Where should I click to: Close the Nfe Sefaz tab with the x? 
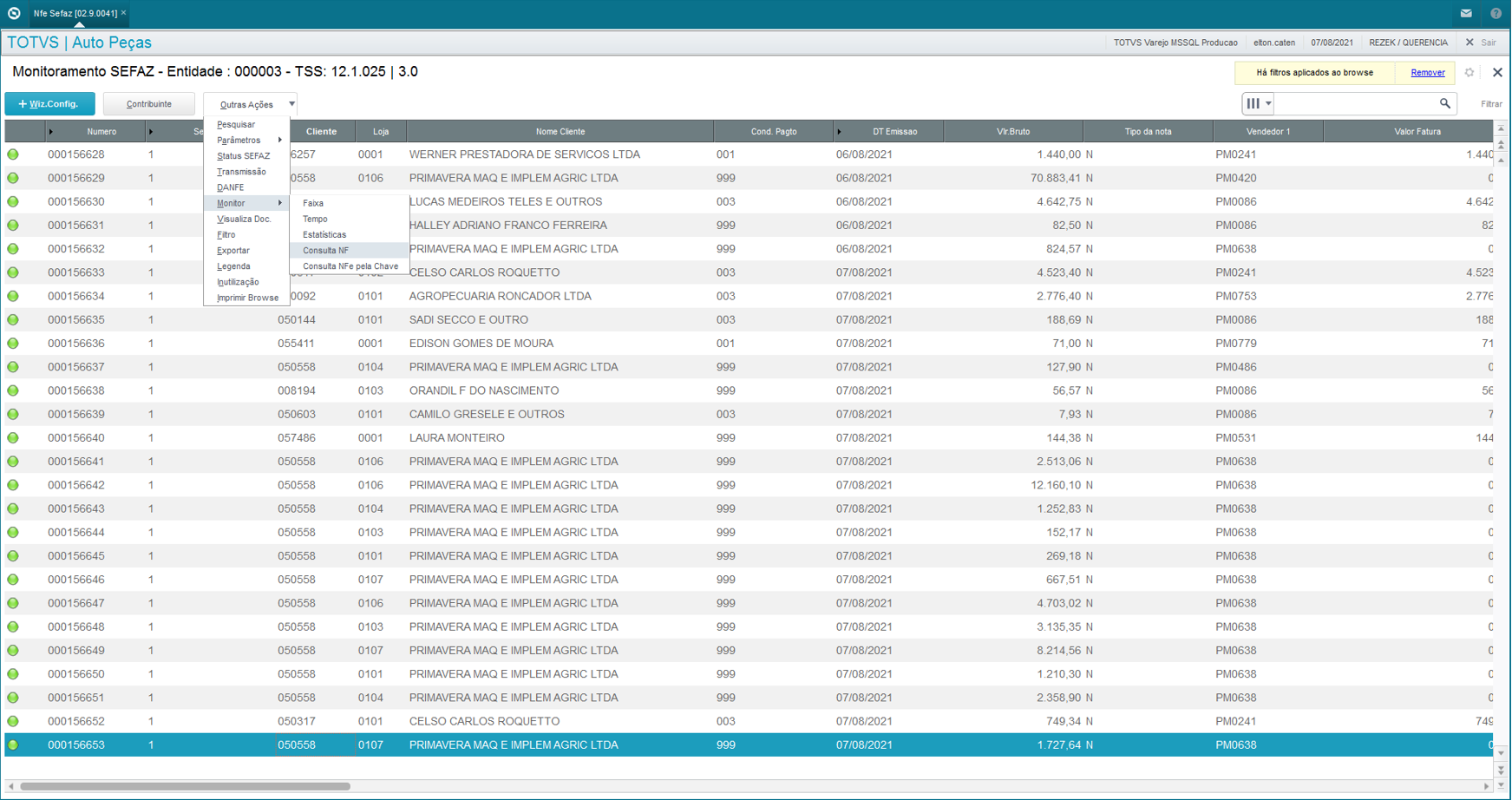tap(124, 13)
